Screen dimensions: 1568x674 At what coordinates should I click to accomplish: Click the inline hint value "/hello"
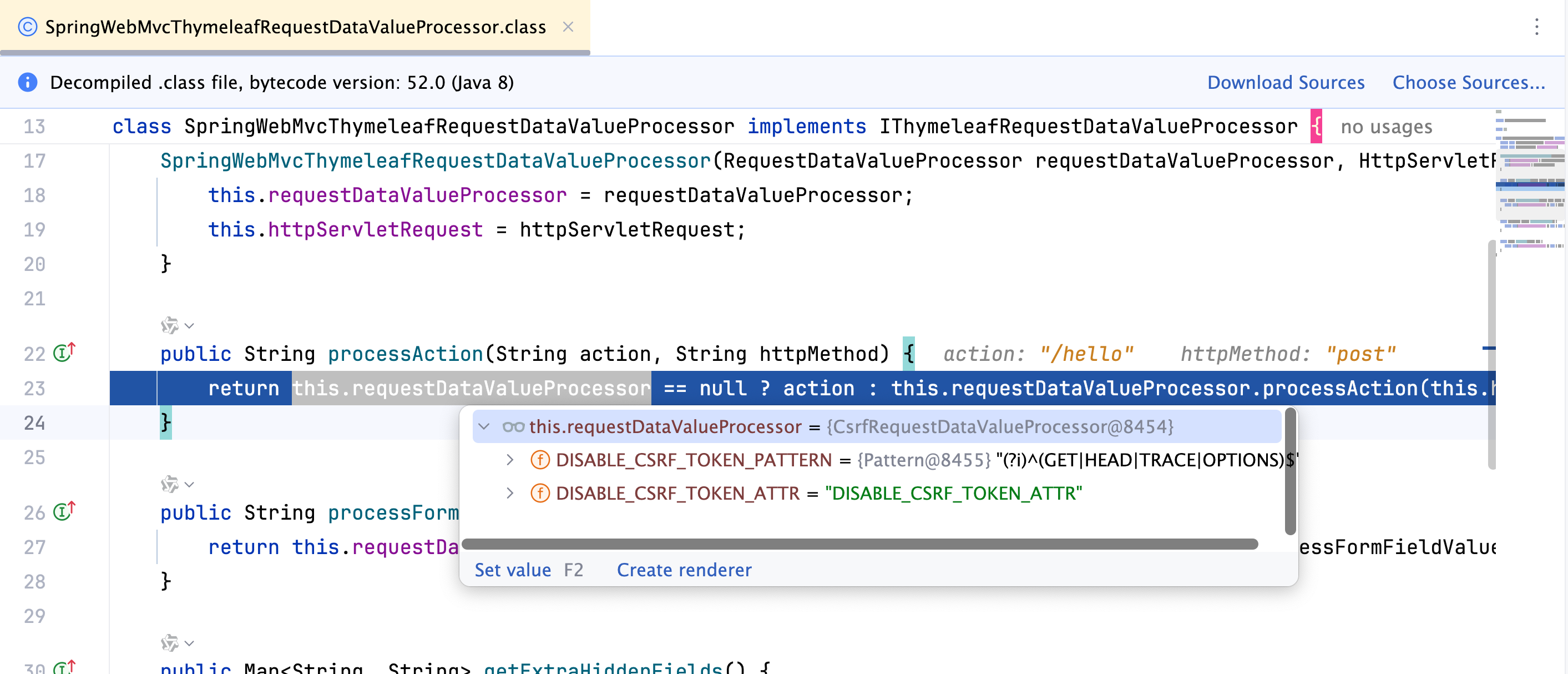click(1086, 354)
